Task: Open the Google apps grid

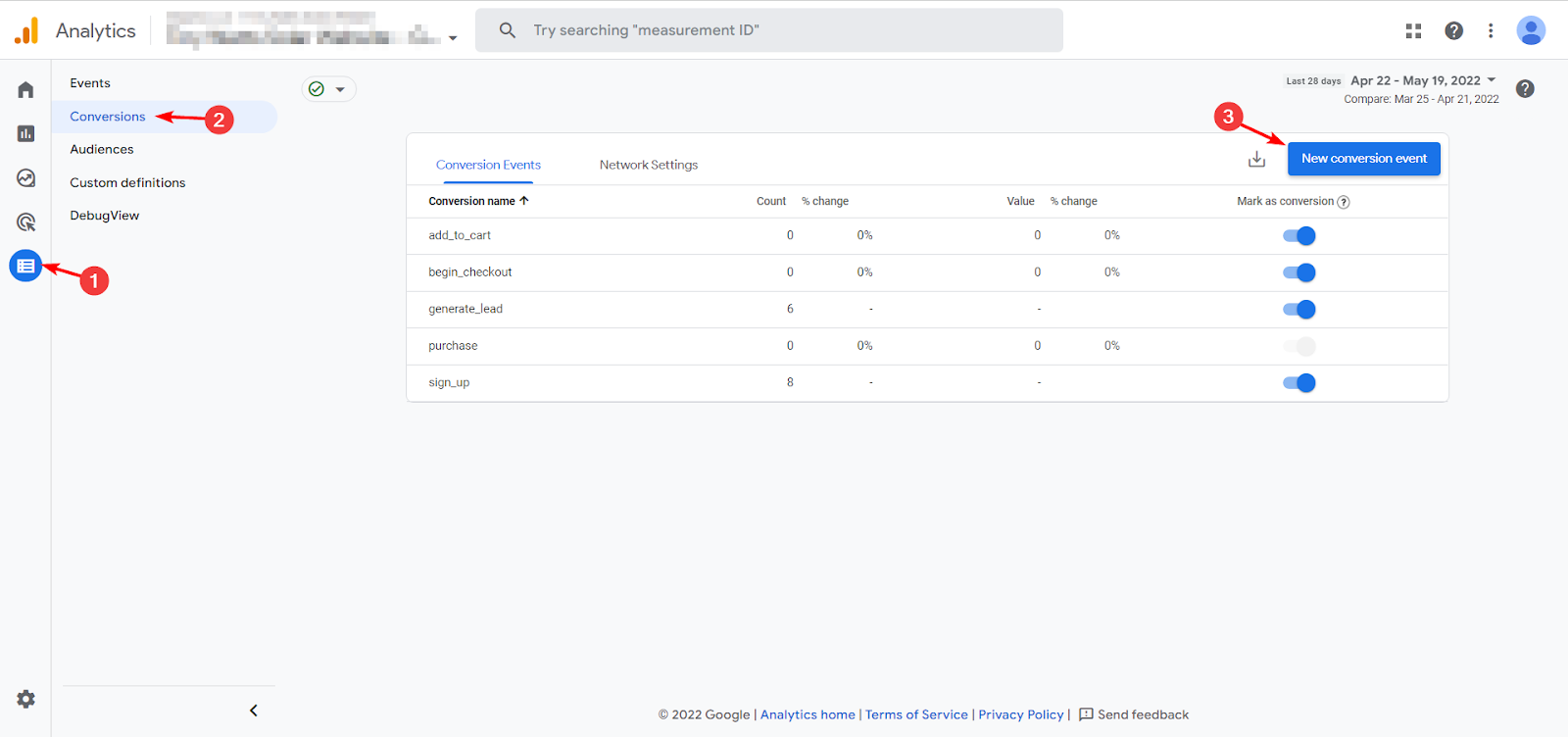Action: (1413, 31)
